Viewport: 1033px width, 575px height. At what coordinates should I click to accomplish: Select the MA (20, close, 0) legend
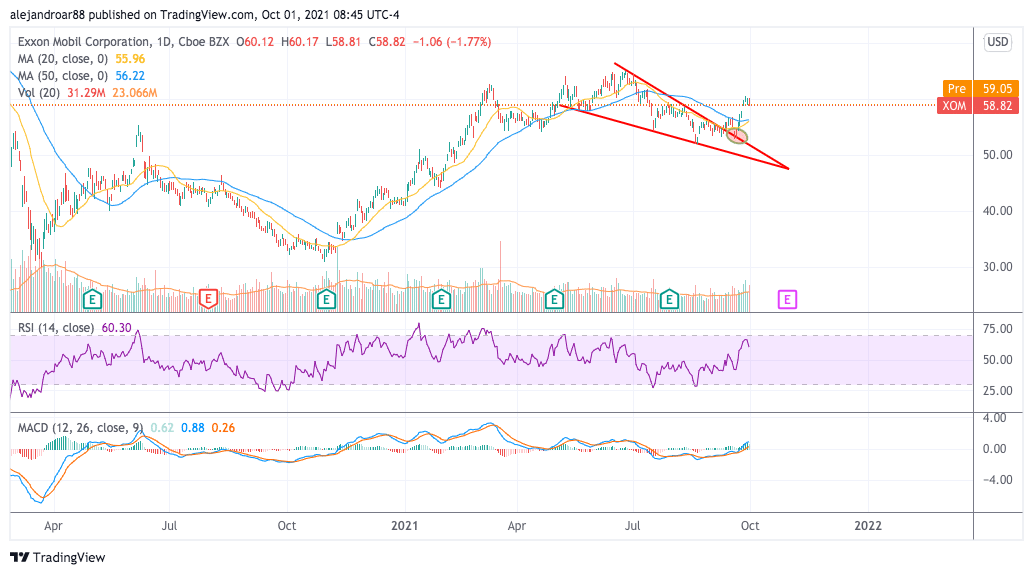click(63, 59)
